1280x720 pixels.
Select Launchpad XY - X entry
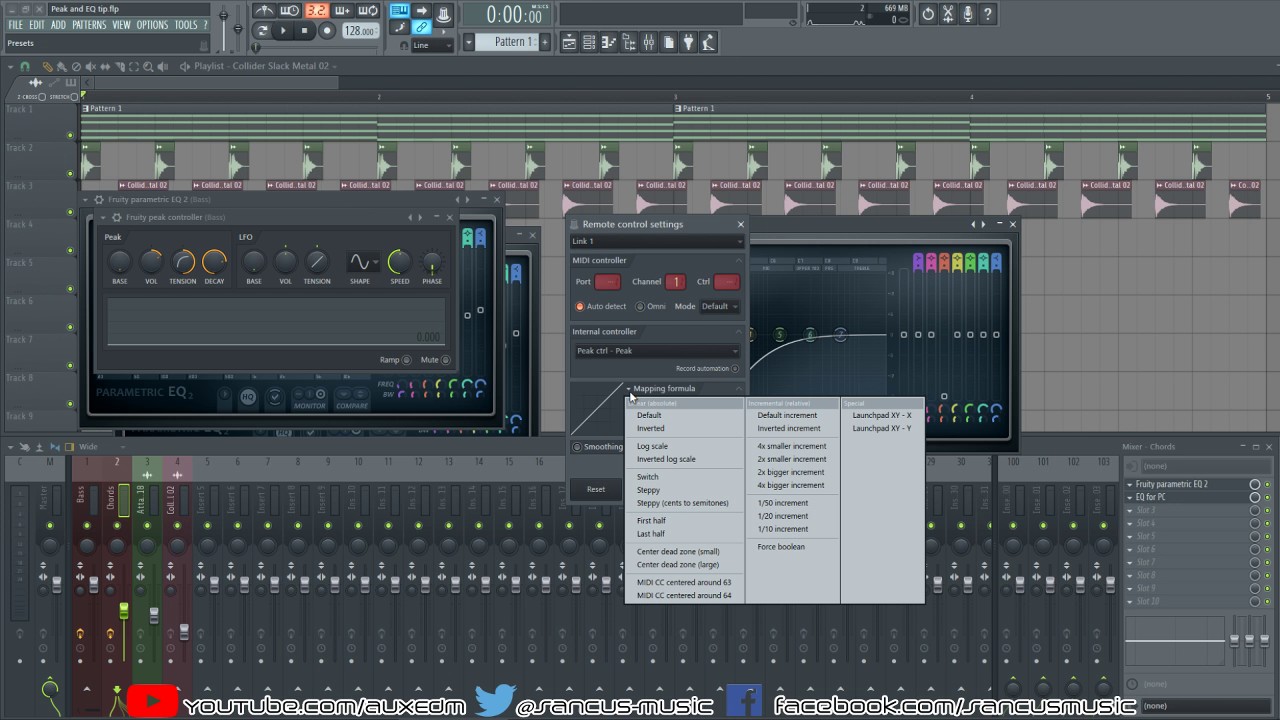(x=881, y=415)
